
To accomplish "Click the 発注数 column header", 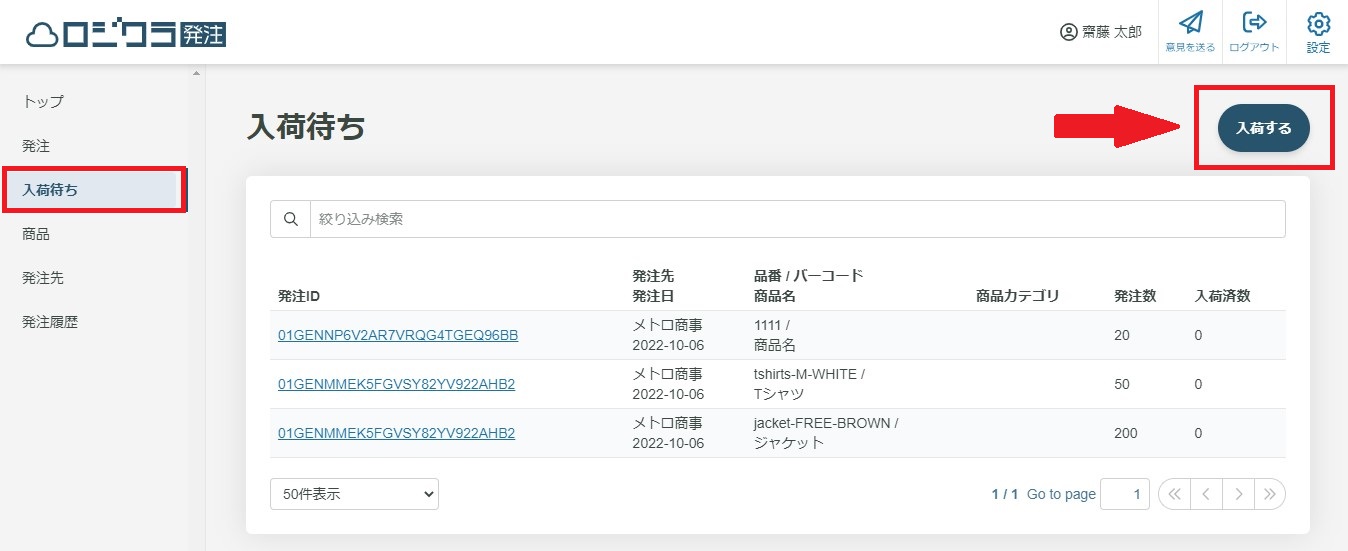I will (x=1135, y=296).
